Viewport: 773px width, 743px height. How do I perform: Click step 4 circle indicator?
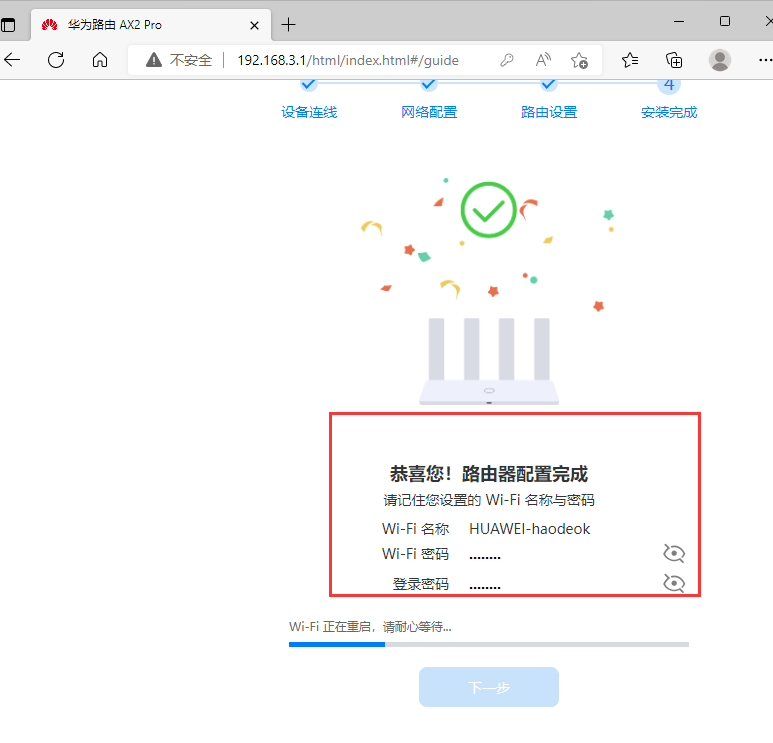click(669, 85)
